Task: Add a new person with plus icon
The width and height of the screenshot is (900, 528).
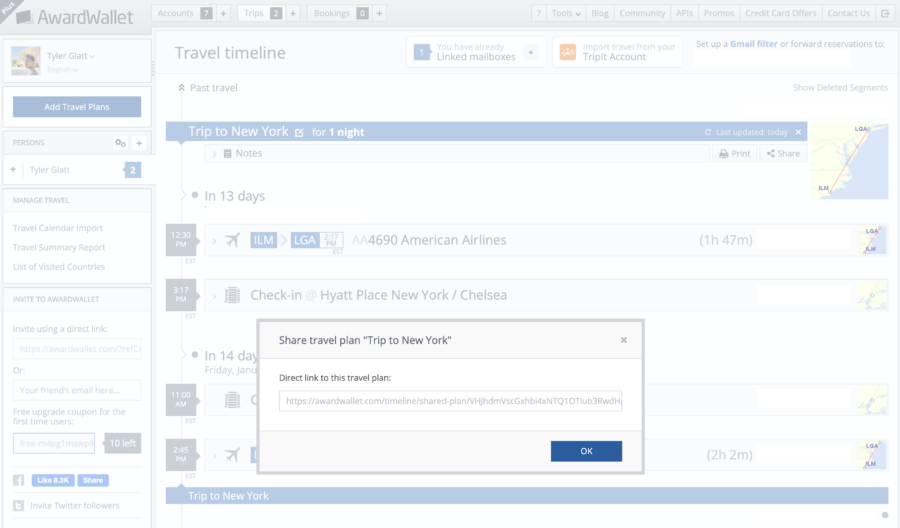Action: (x=139, y=143)
